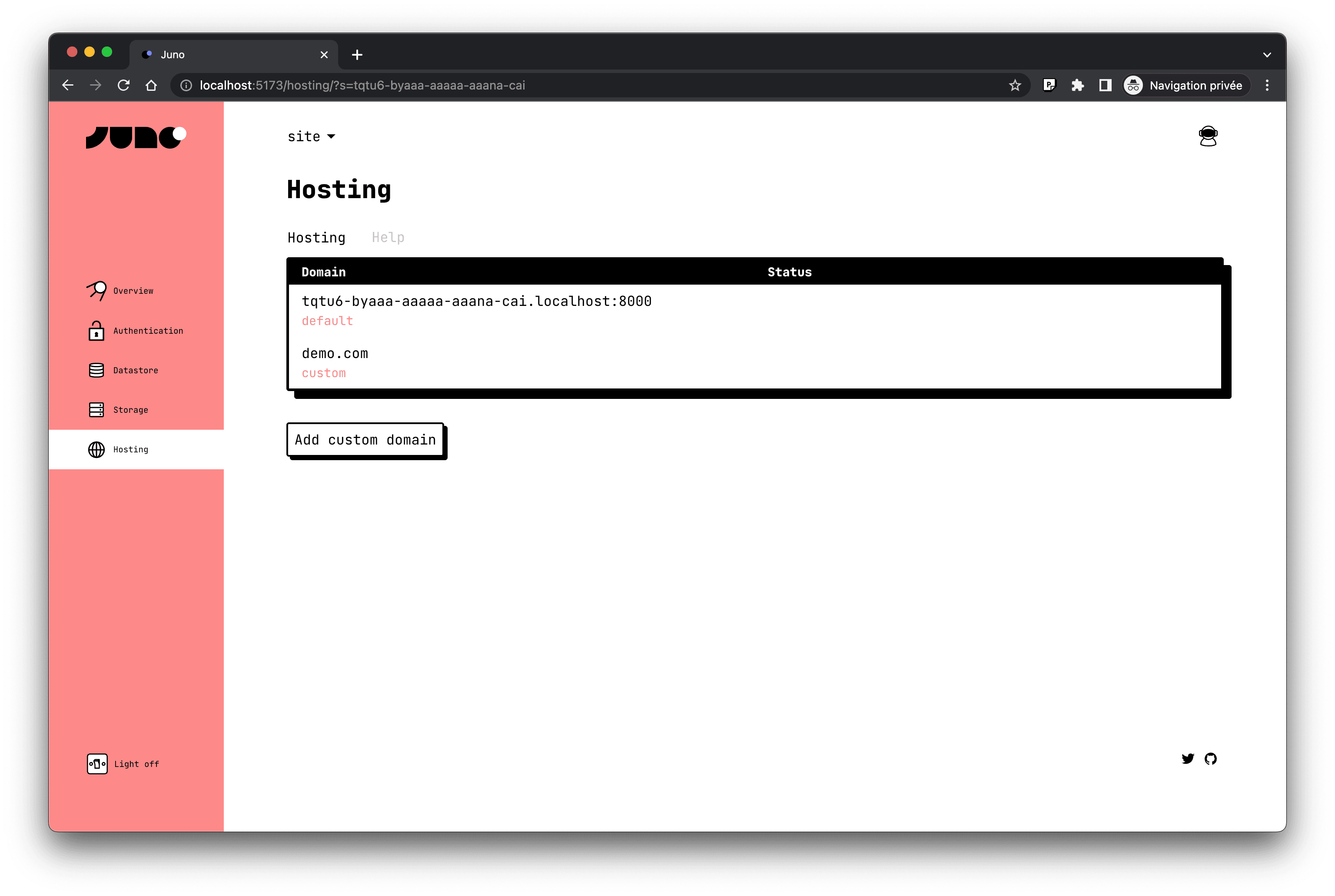Select the Hosting globe icon

pos(96,449)
